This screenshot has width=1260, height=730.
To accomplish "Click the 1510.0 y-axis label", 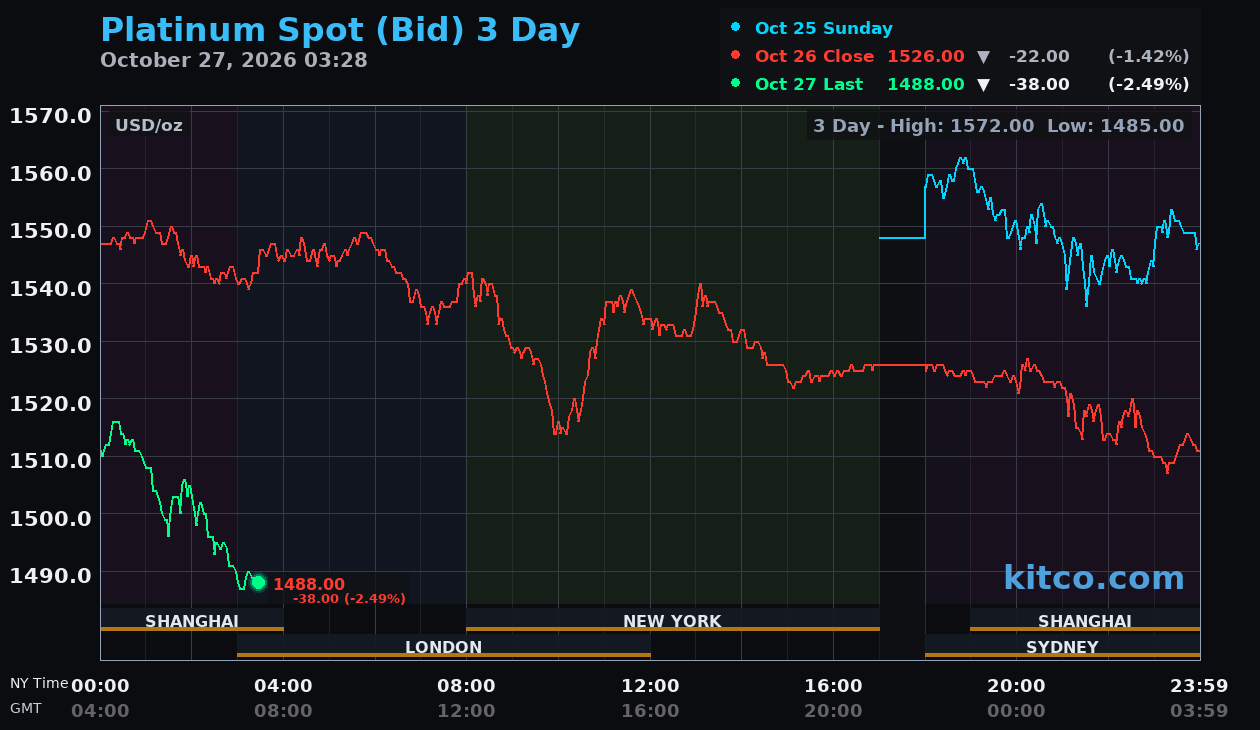I will click(51, 459).
